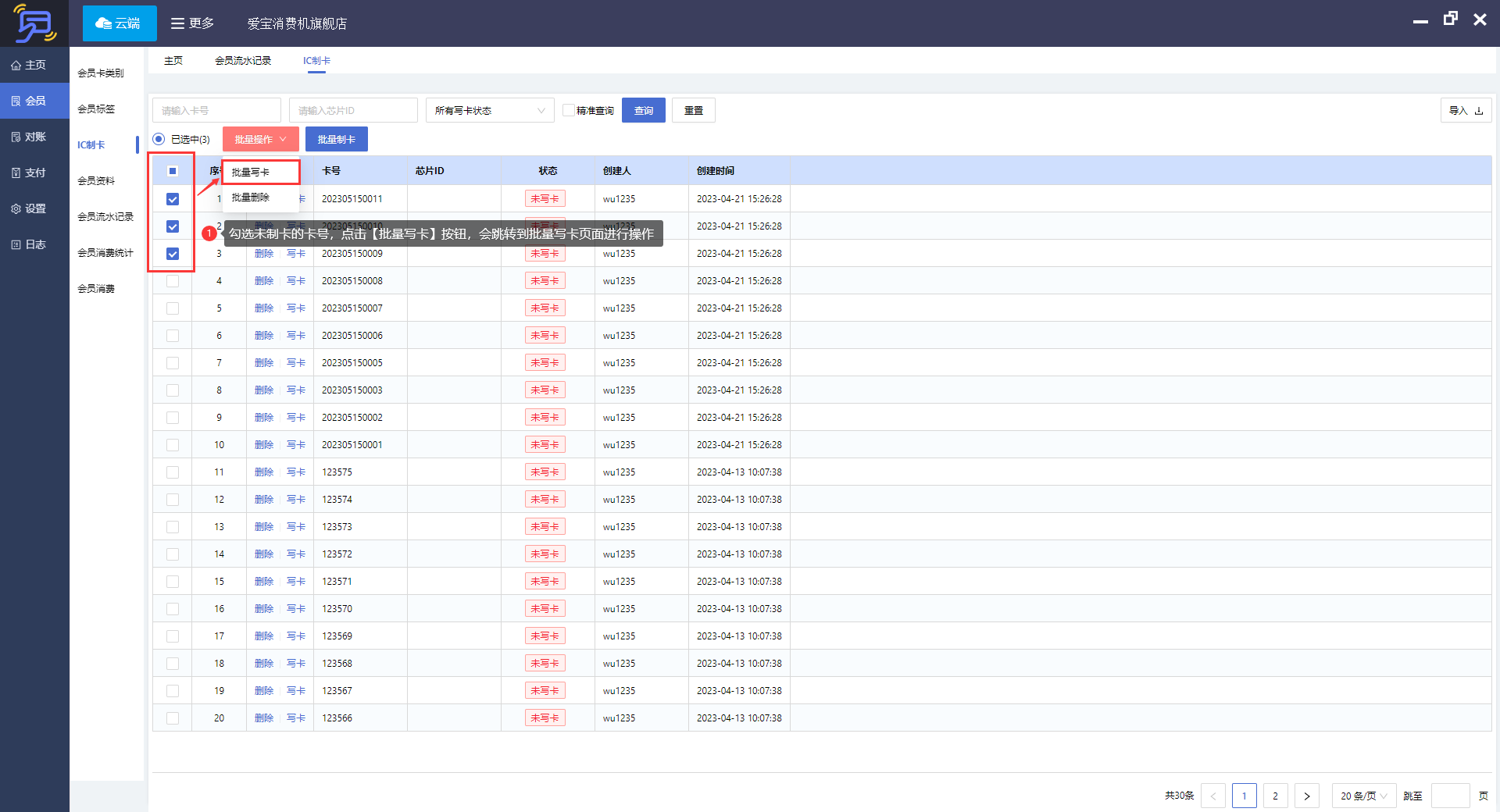Click the 创建时间 column header

(x=716, y=171)
